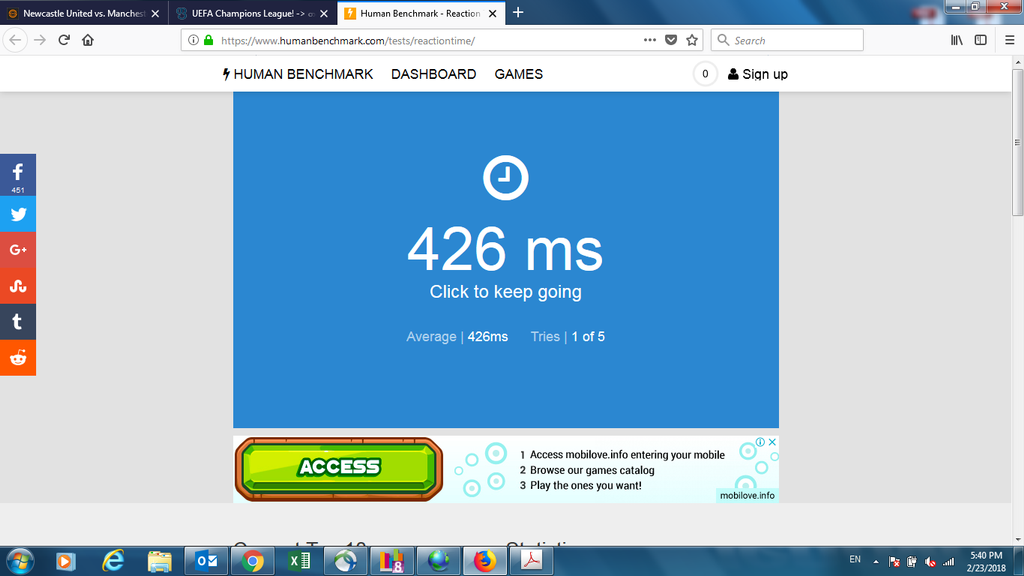Open the Library icon in toolbar
The width and height of the screenshot is (1024, 576).
[x=957, y=40]
